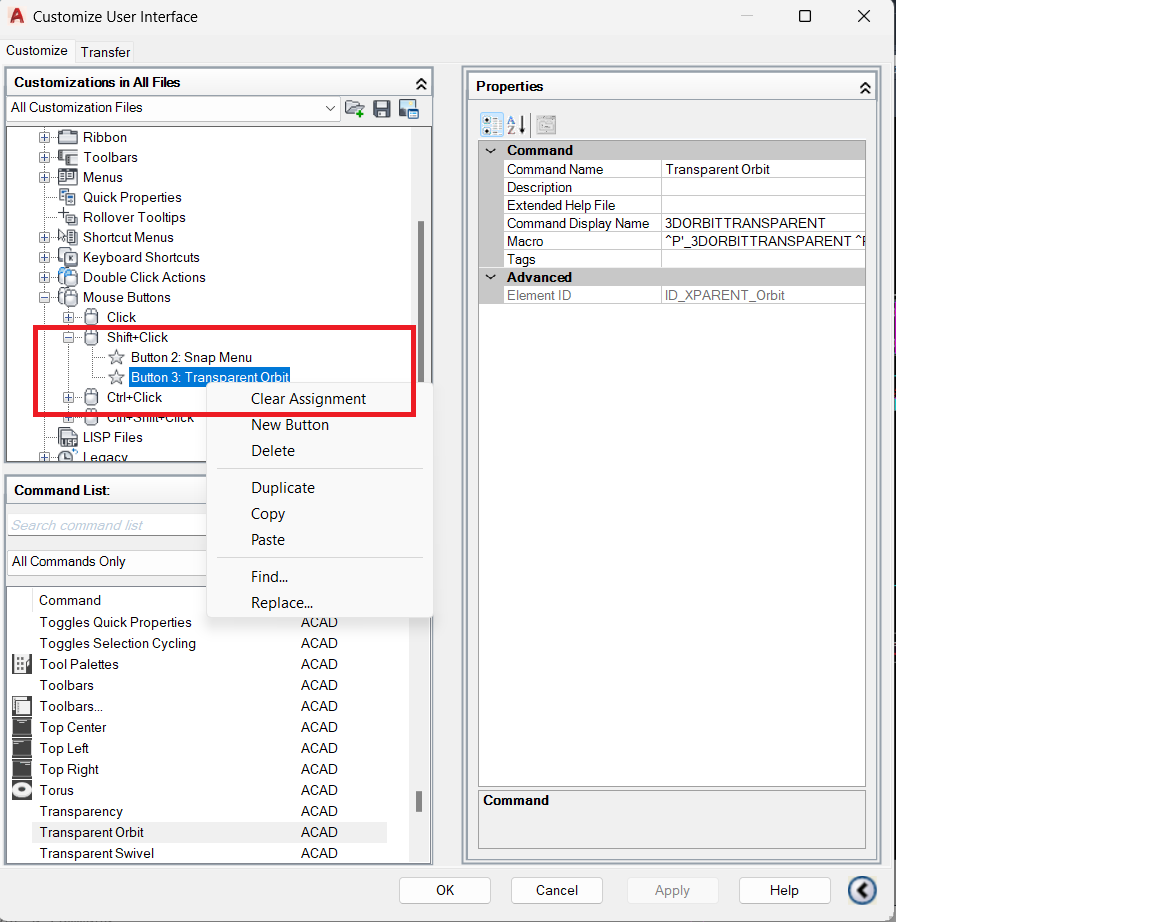This screenshot has height=922, width=1152.
Task: Select Duplicate in the context menu
Action: [x=283, y=488]
